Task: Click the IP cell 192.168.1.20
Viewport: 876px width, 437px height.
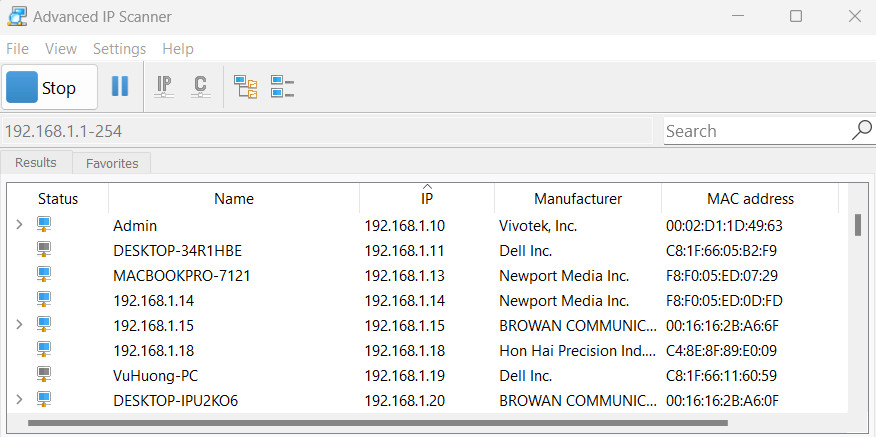Action: point(404,401)
